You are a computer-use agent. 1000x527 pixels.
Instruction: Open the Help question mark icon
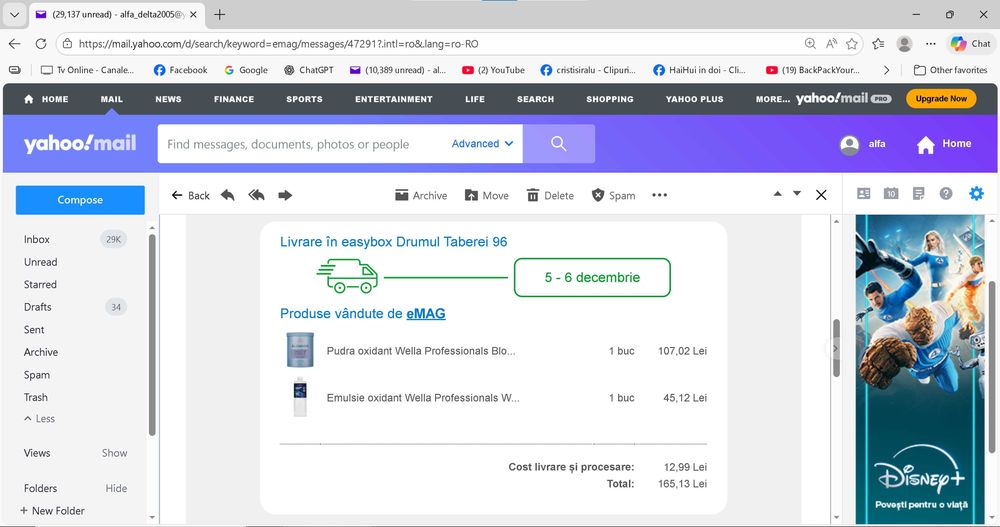point(946,193)
